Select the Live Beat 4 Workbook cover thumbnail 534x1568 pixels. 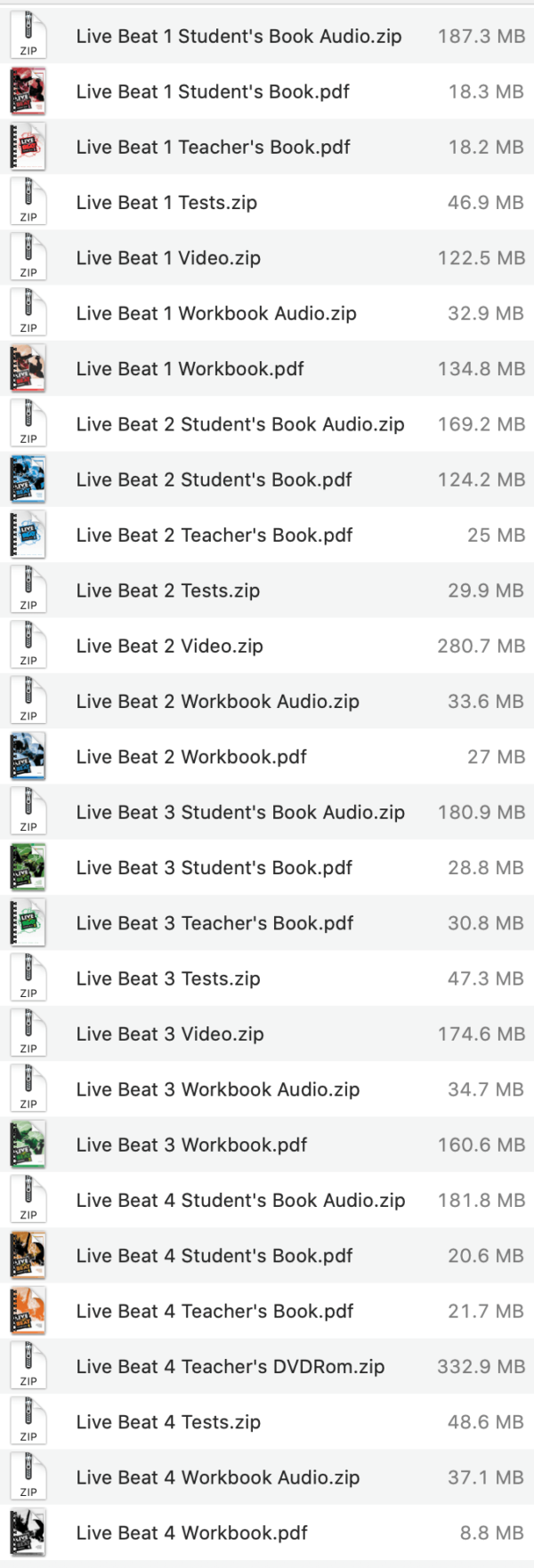pos(28,1532)
